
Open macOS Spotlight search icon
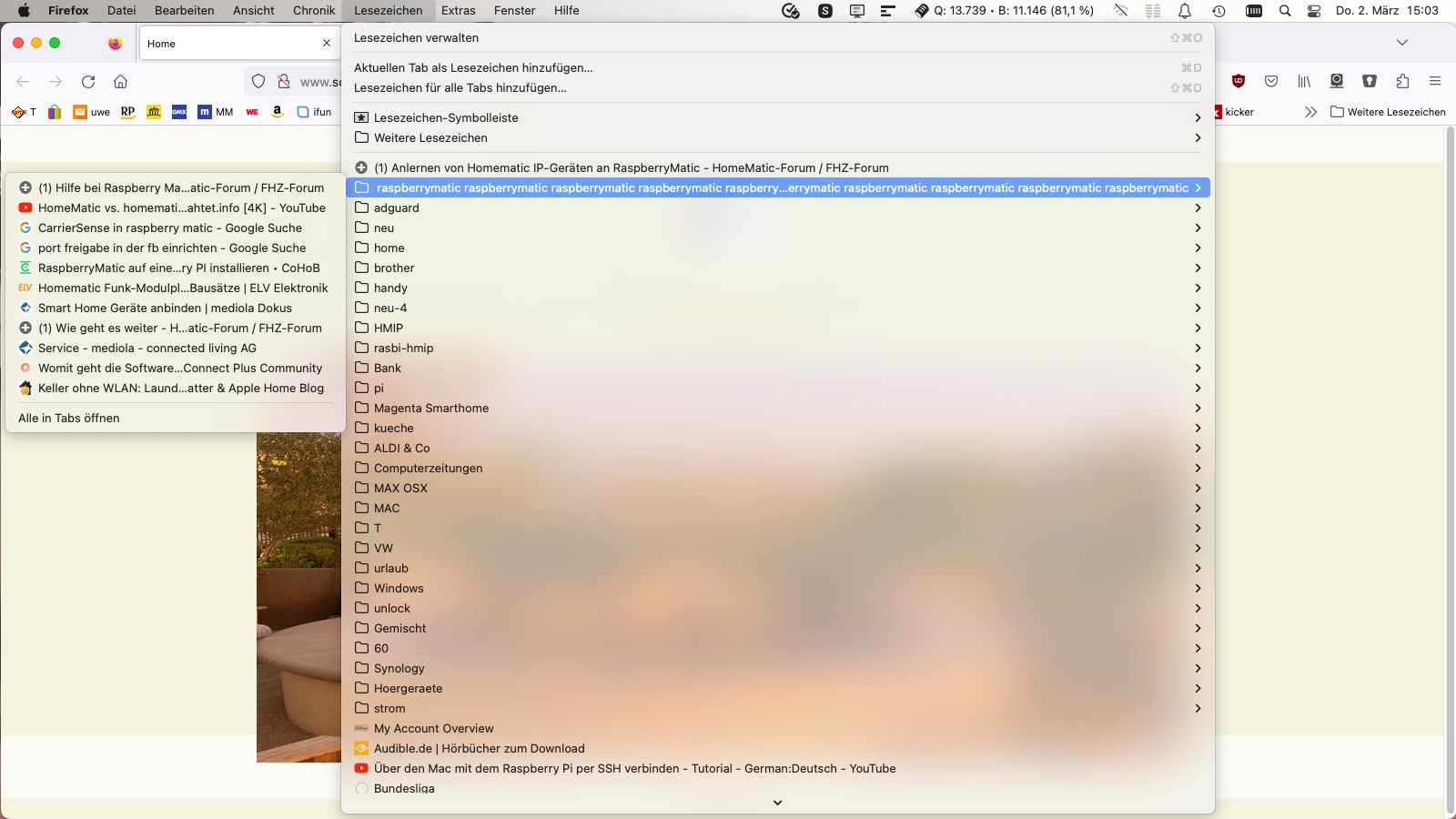pos(1285,11)
